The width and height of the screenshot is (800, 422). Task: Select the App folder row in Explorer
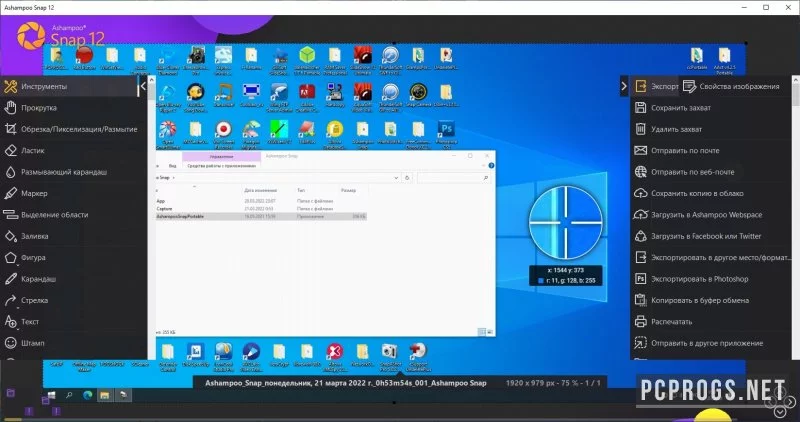click(261, 201)
